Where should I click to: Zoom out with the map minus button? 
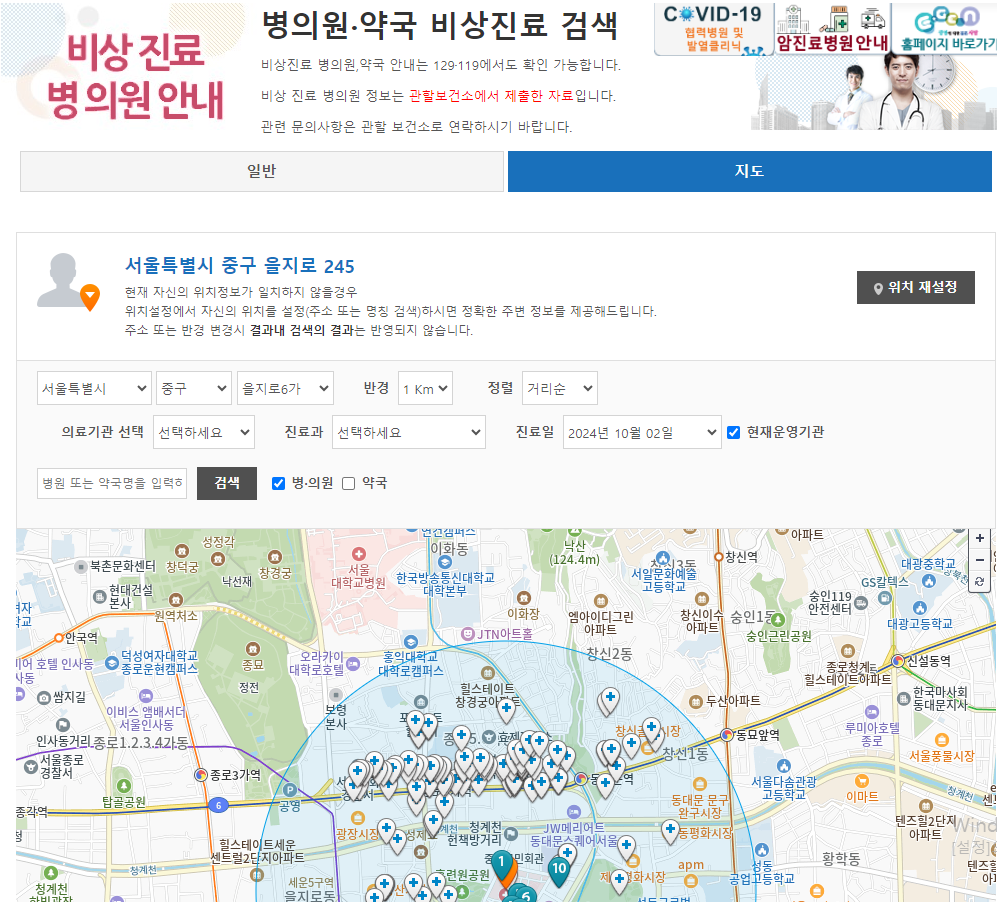[x=980, y=560]
